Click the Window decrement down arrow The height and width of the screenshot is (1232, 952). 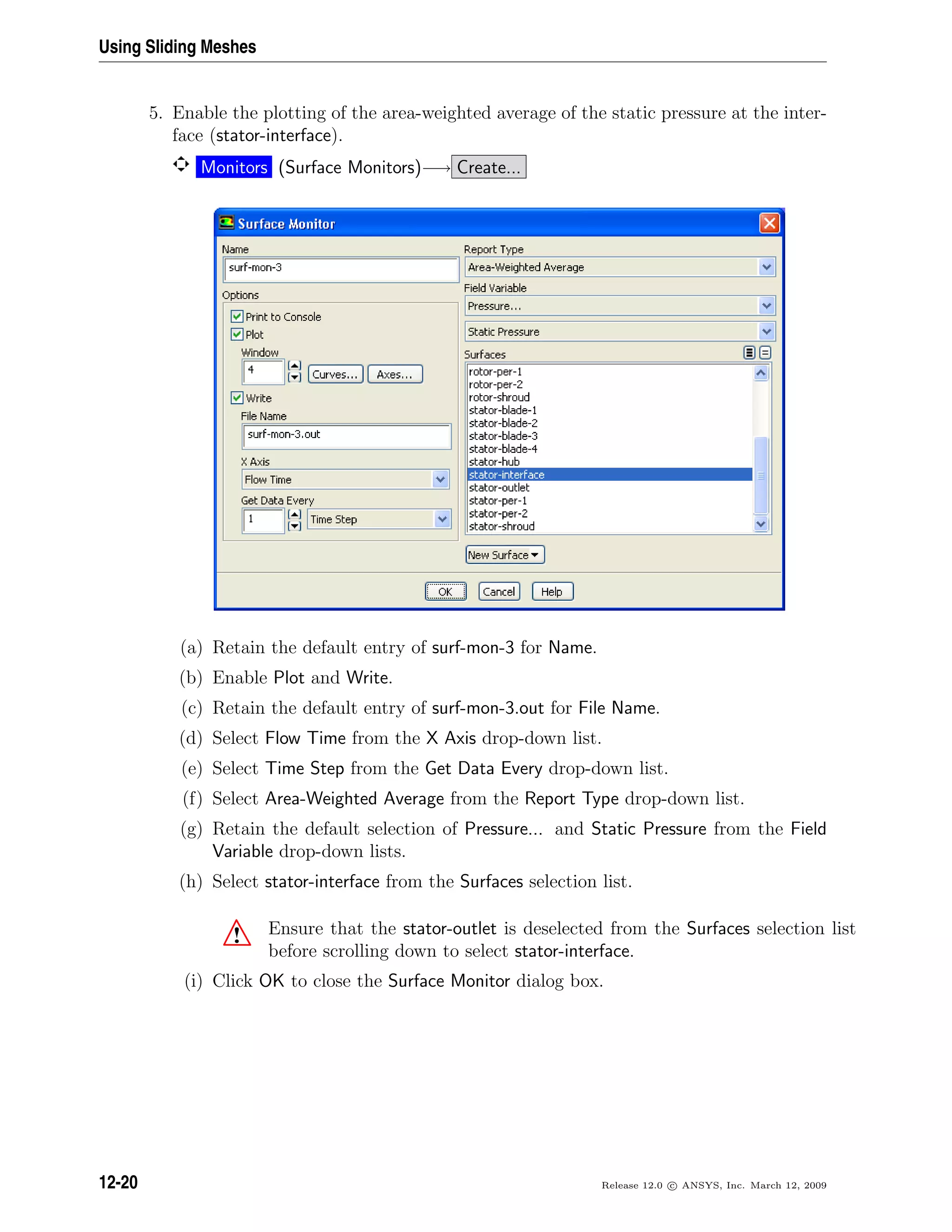[294, 378]
